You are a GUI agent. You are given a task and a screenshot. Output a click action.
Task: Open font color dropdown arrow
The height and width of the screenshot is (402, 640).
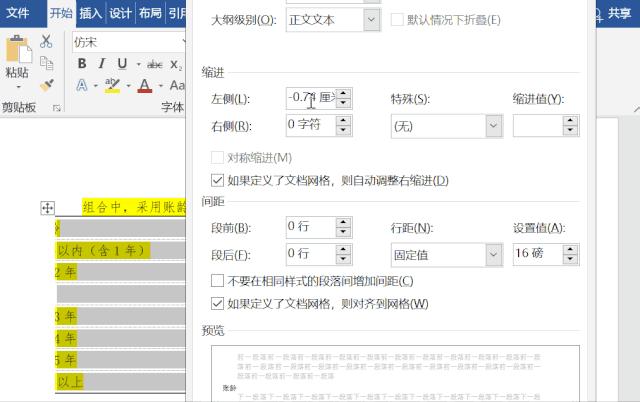click(x=161, y=86)
